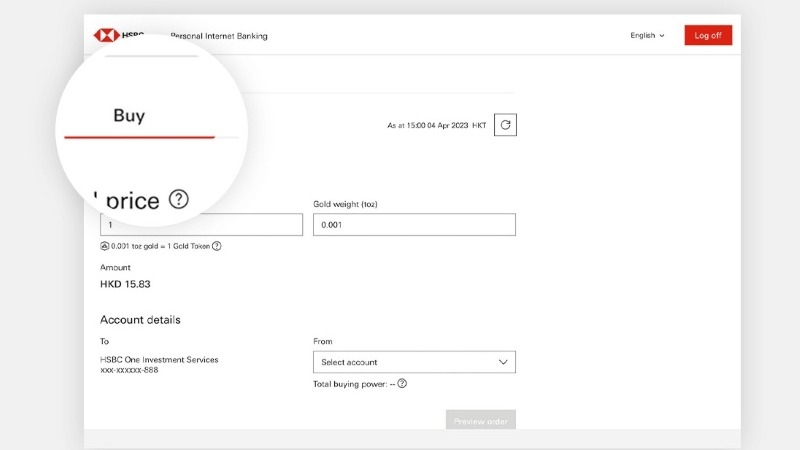This screenshot has height=450, width=800.
Task: Focus the Gold weight (toz) input field
Action: coord(414,224)
